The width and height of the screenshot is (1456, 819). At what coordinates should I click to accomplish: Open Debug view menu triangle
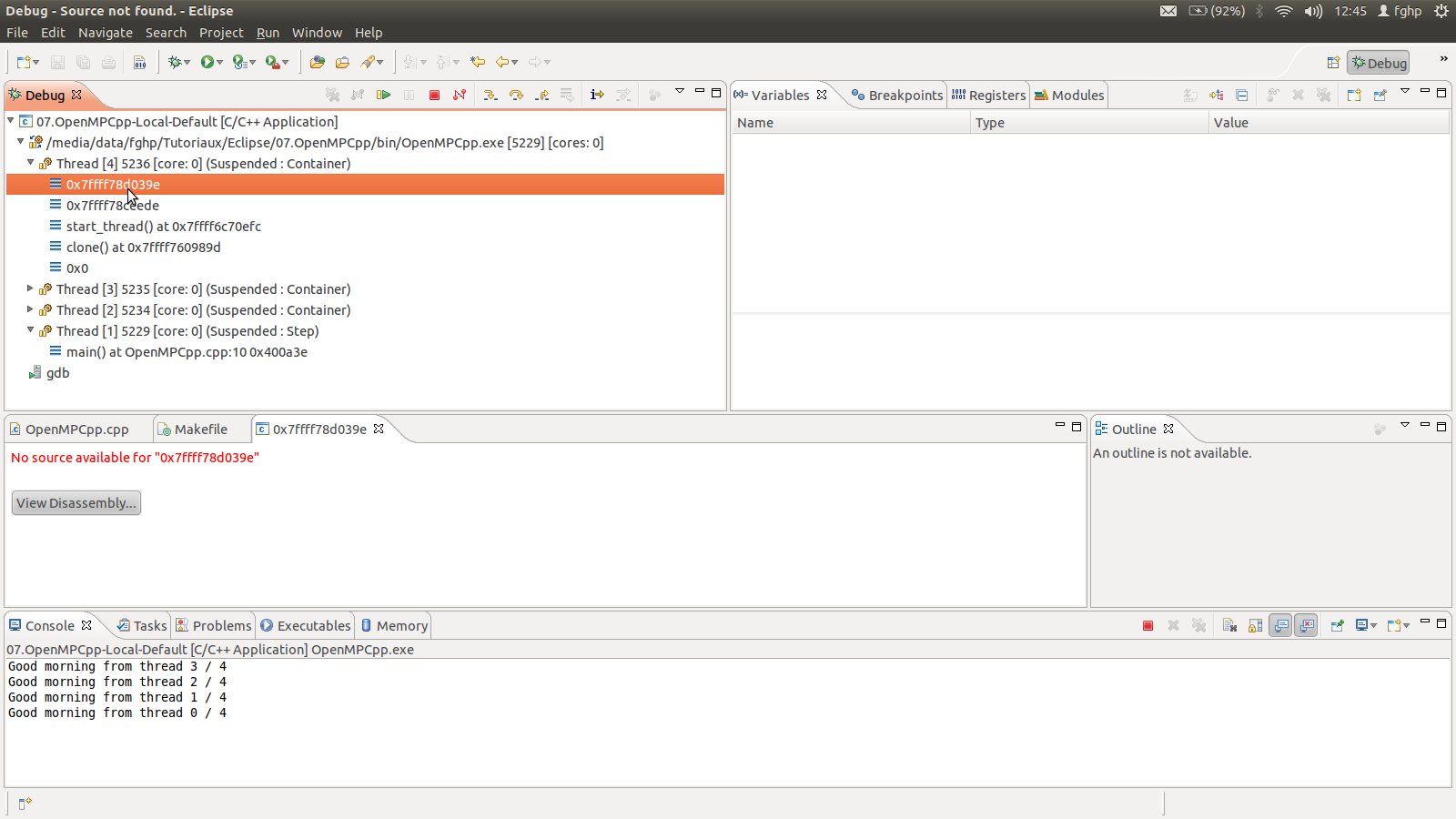tap(679, 92)
